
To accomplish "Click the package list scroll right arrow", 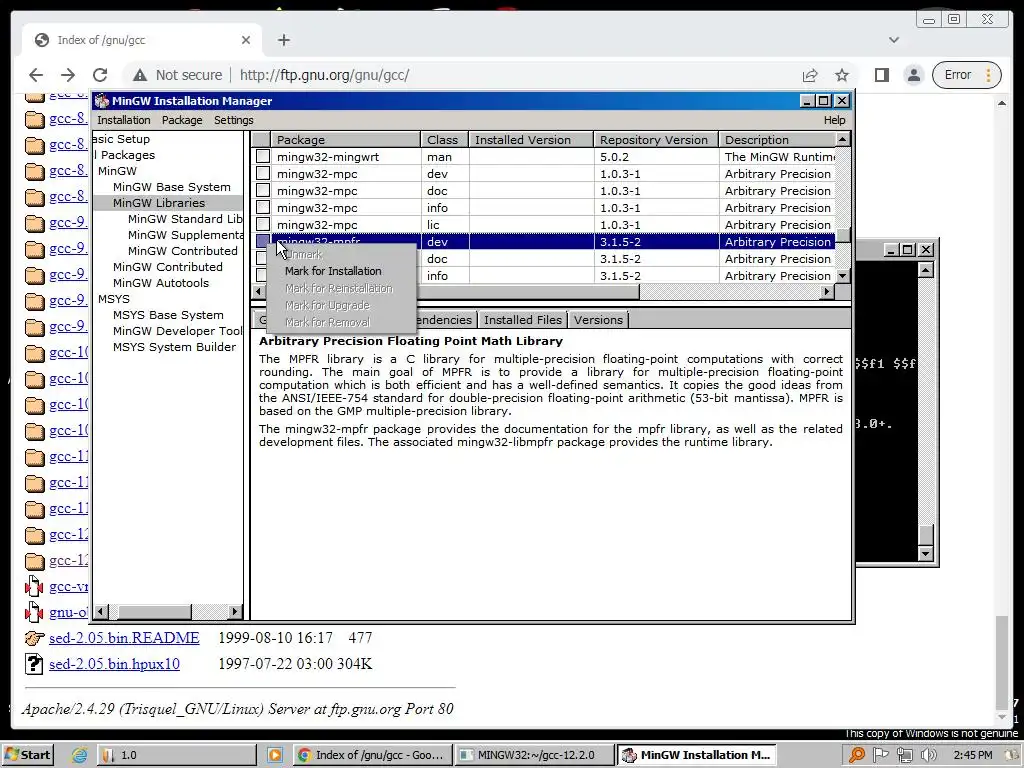I will [827, 291].
